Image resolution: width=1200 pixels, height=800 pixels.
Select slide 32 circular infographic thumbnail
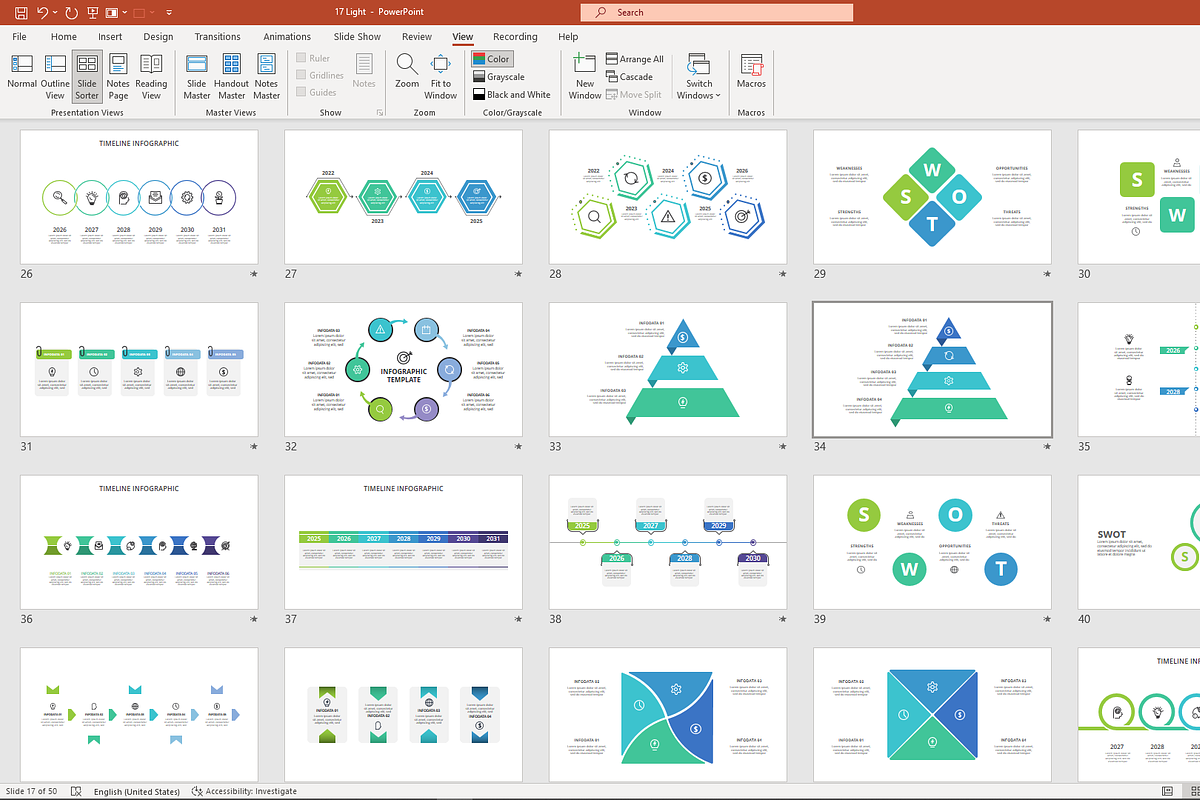(403, 370)
